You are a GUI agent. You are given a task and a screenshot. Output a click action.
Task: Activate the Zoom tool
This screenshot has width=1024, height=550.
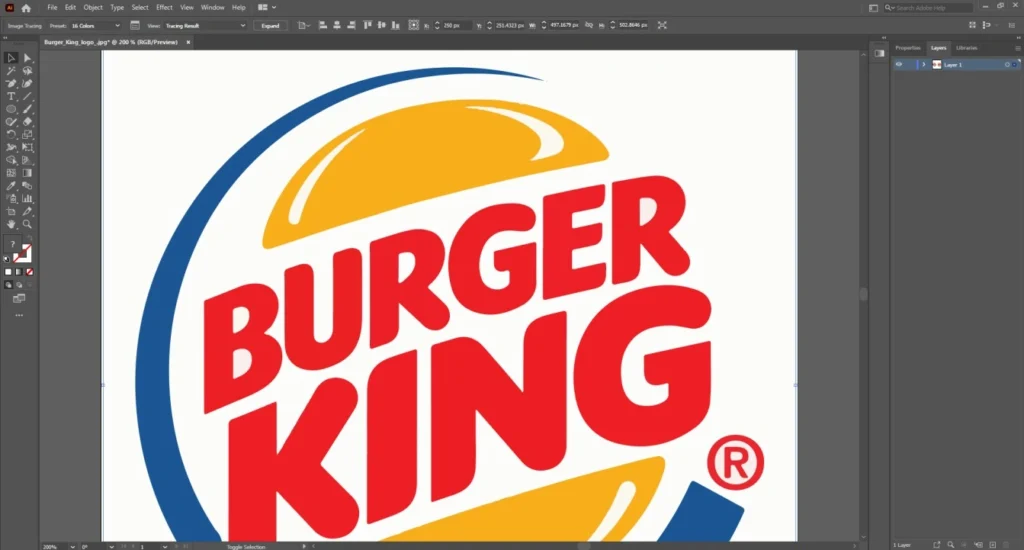(27, 224)
